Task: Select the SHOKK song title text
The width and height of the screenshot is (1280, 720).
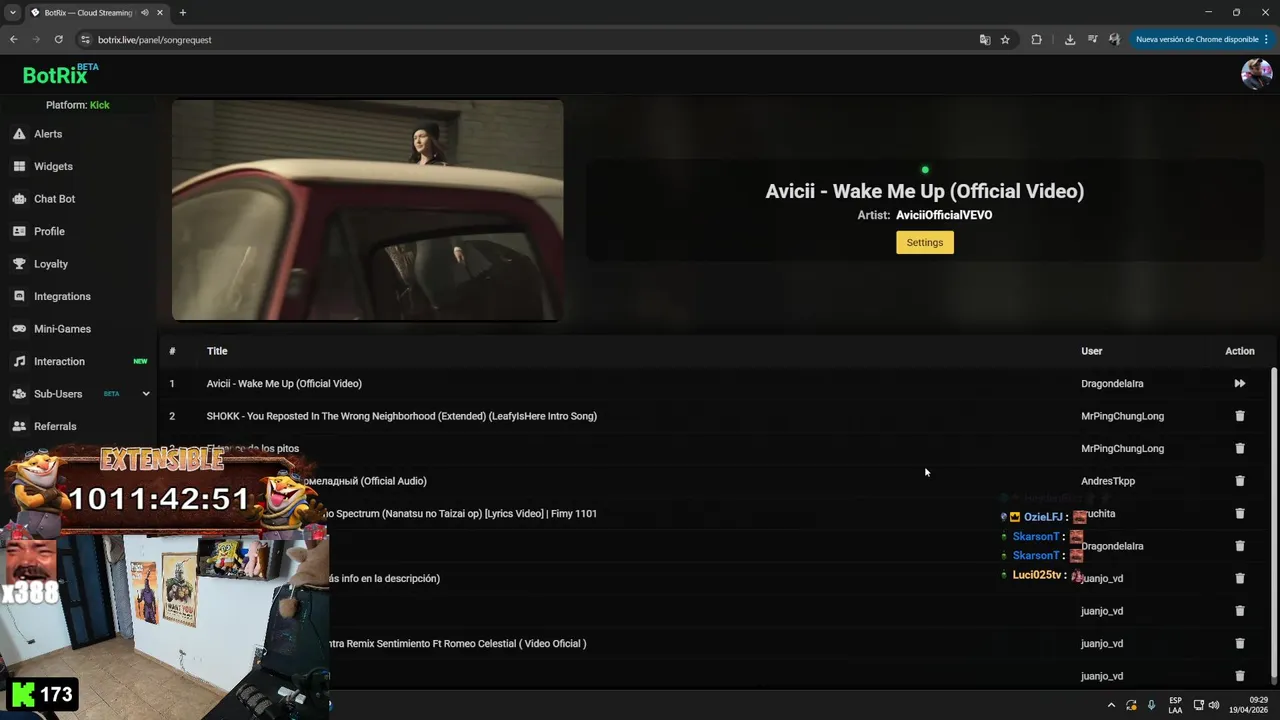Action: click(401, 416)
